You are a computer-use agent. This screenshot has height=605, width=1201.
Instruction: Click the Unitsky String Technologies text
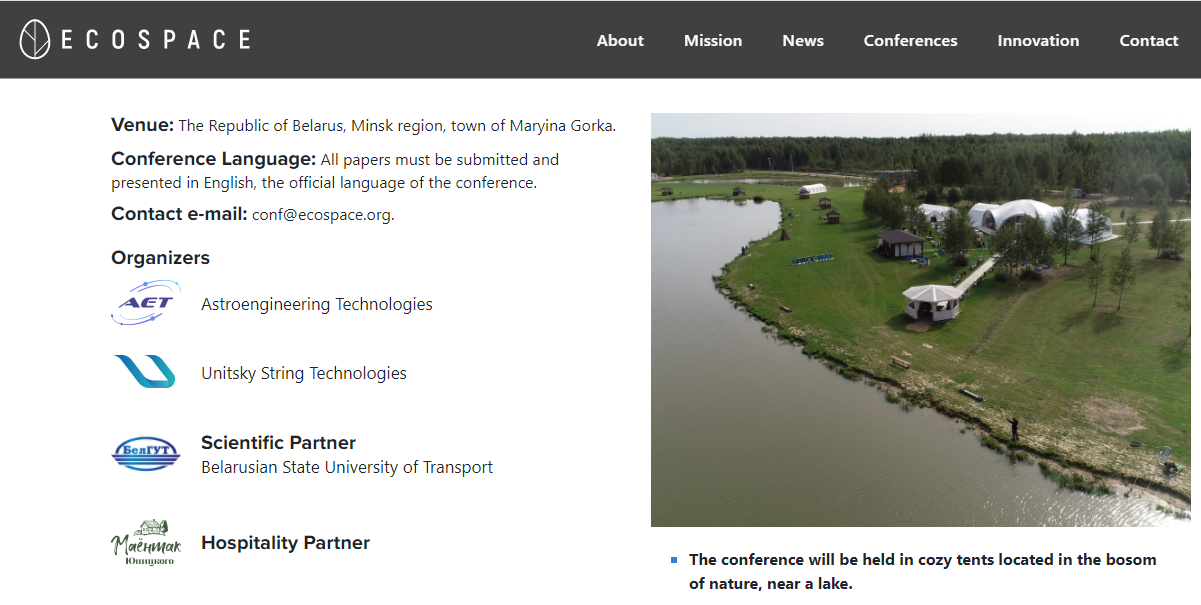(x=304, y=373)
